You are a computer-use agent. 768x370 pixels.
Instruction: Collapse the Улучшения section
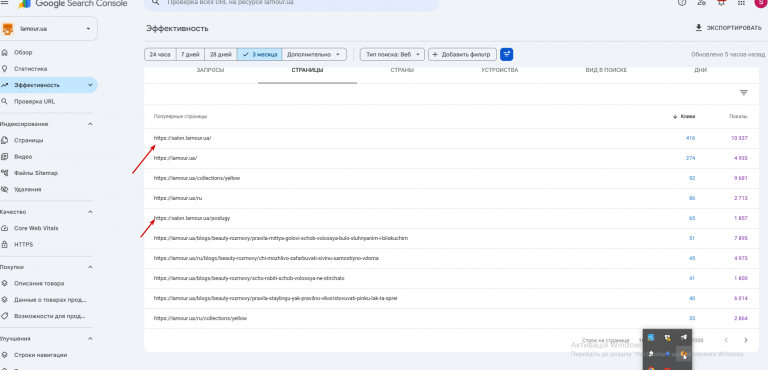(x=90, y=339)
